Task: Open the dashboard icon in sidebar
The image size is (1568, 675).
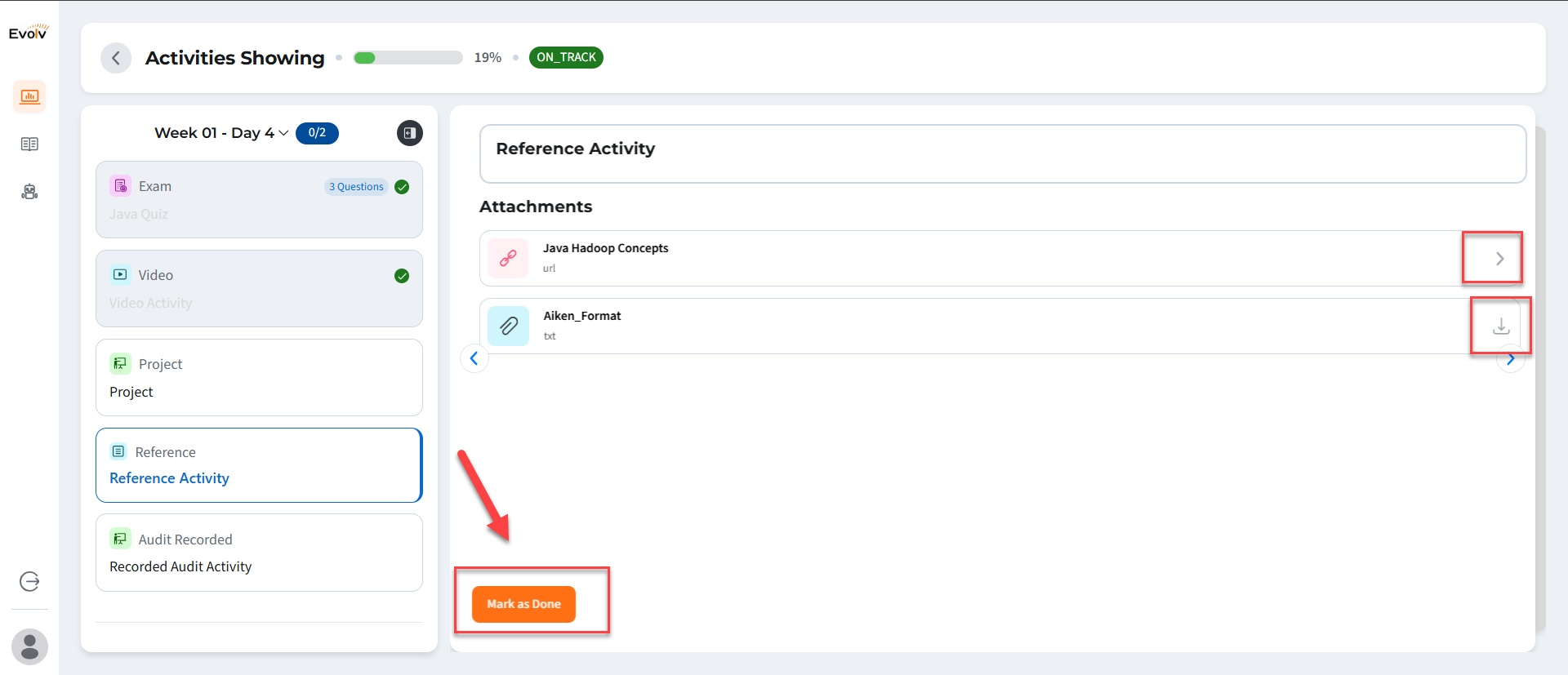Action: (x=29, y=96)
